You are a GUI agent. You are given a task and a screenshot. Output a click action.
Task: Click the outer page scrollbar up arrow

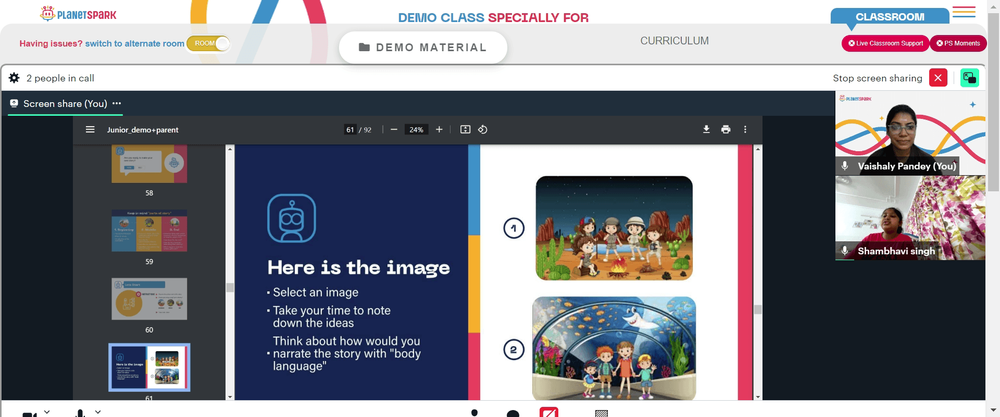[994, 4]
